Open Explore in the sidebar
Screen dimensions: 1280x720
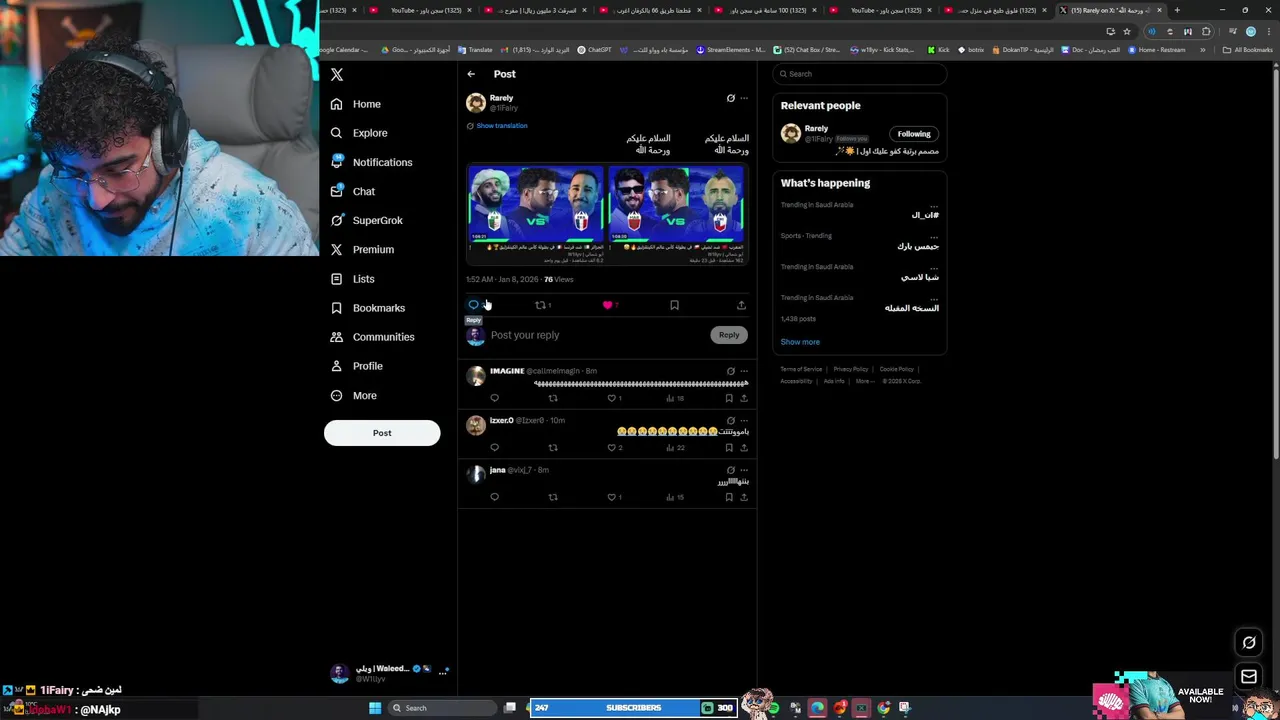358,133
